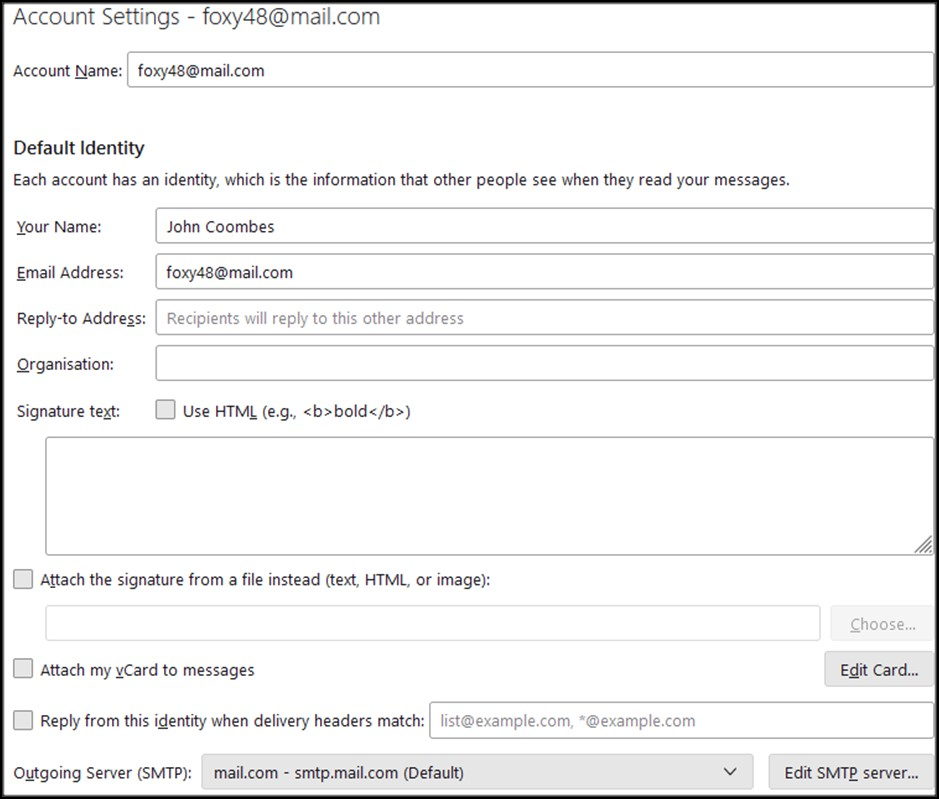Tick Attach the signature from a file

(24, 580)
